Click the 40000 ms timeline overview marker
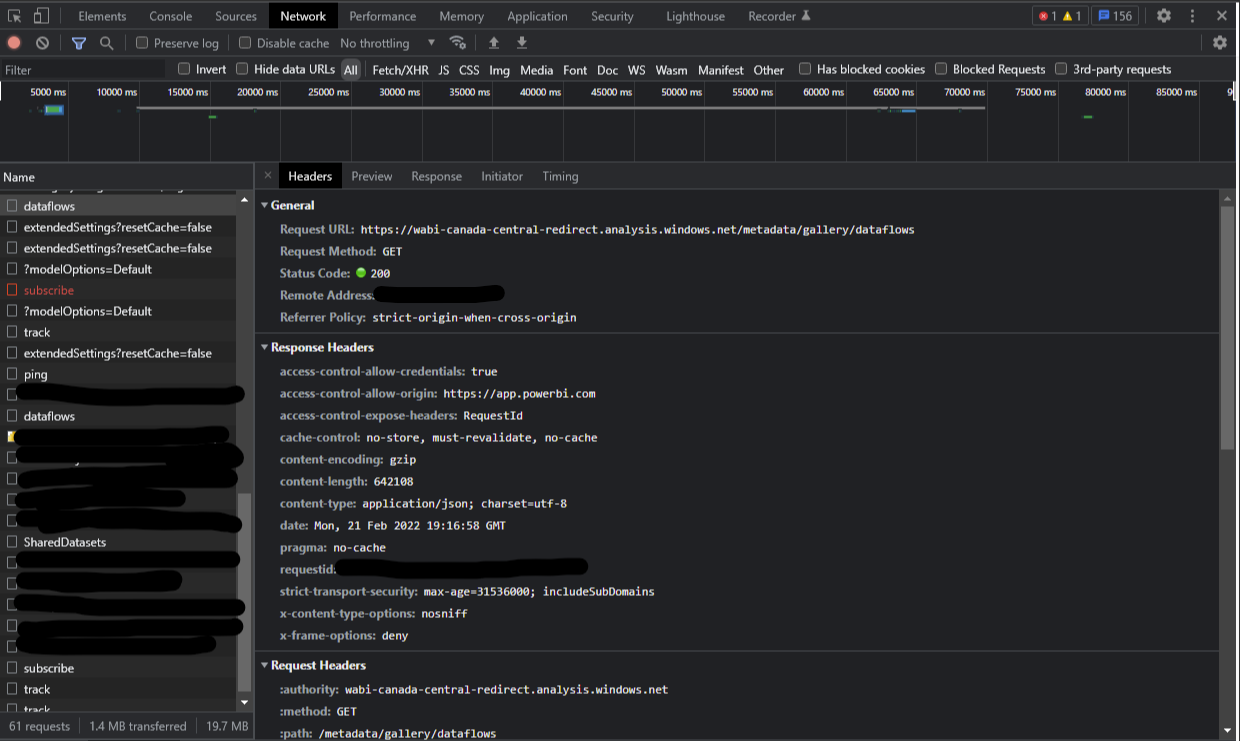 click(540, 92)
